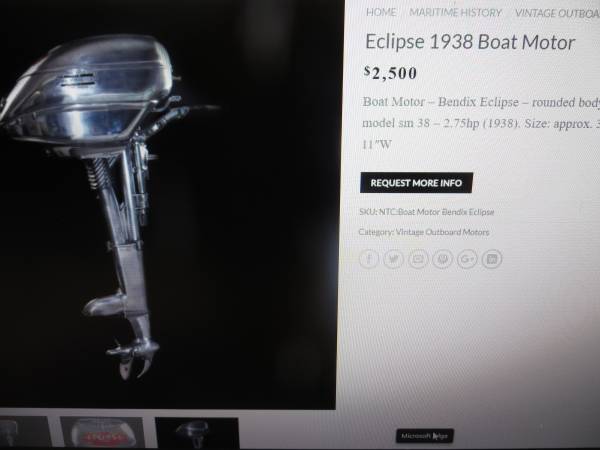The width and height of the screenshot is (600, 450).
Task: Share product on Facebook icon
Action: 369,259
